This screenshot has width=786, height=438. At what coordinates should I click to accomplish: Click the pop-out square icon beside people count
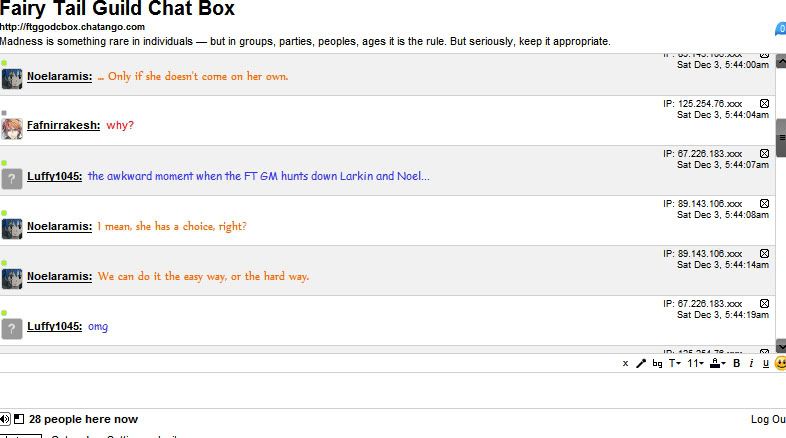click(19, 419)
